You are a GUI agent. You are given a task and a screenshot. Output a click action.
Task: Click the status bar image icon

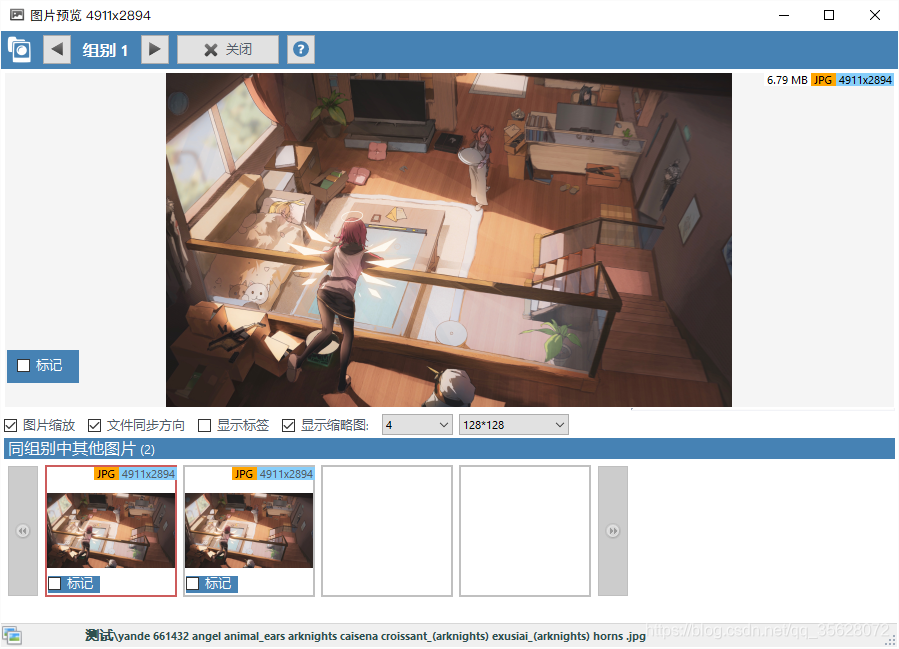[12, 636]
